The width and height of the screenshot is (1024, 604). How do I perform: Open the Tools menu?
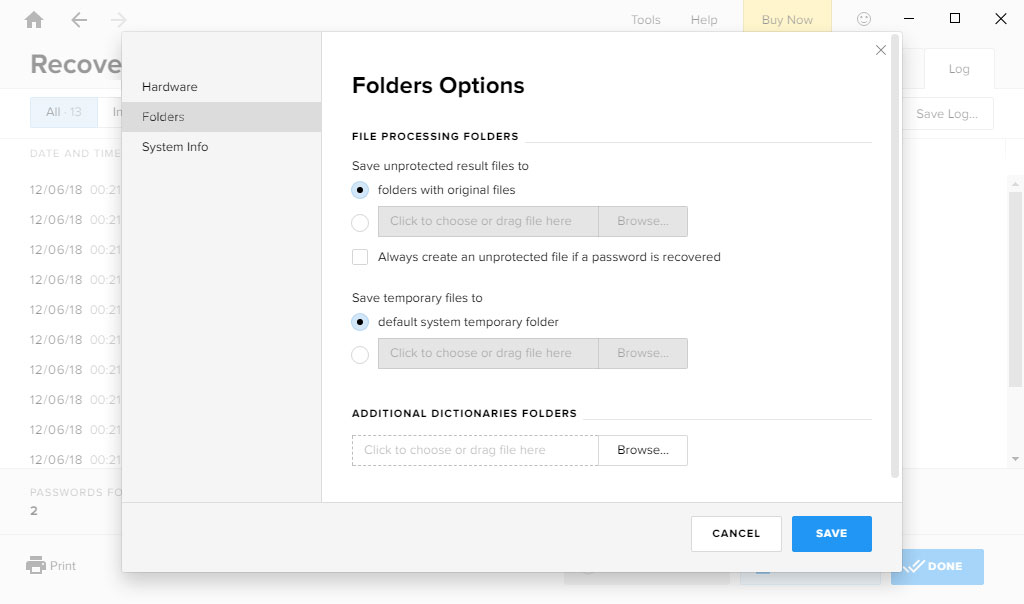pos(645,20)
